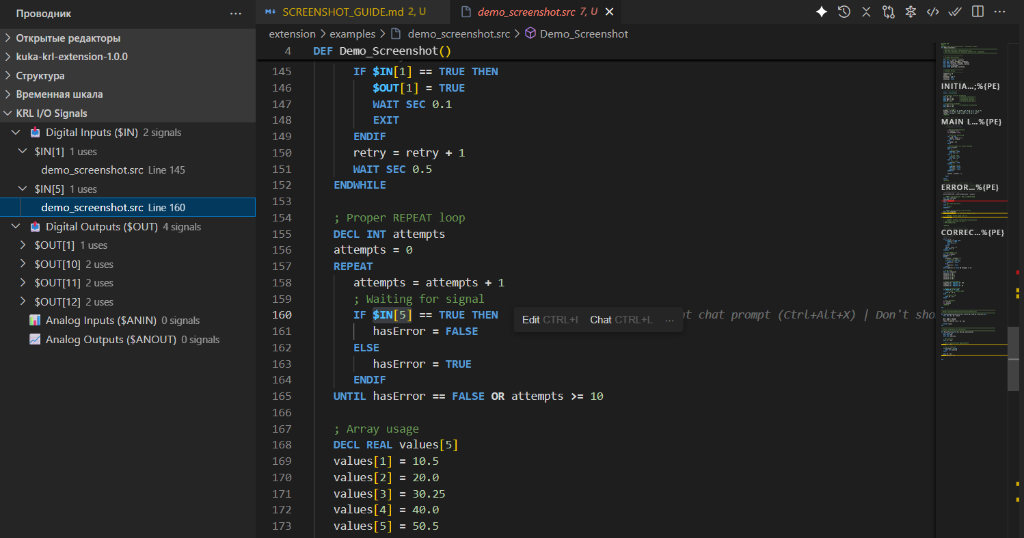
Task: Open the ellipsis in the inline Edit/Chat widget
Action: point(669,320)
